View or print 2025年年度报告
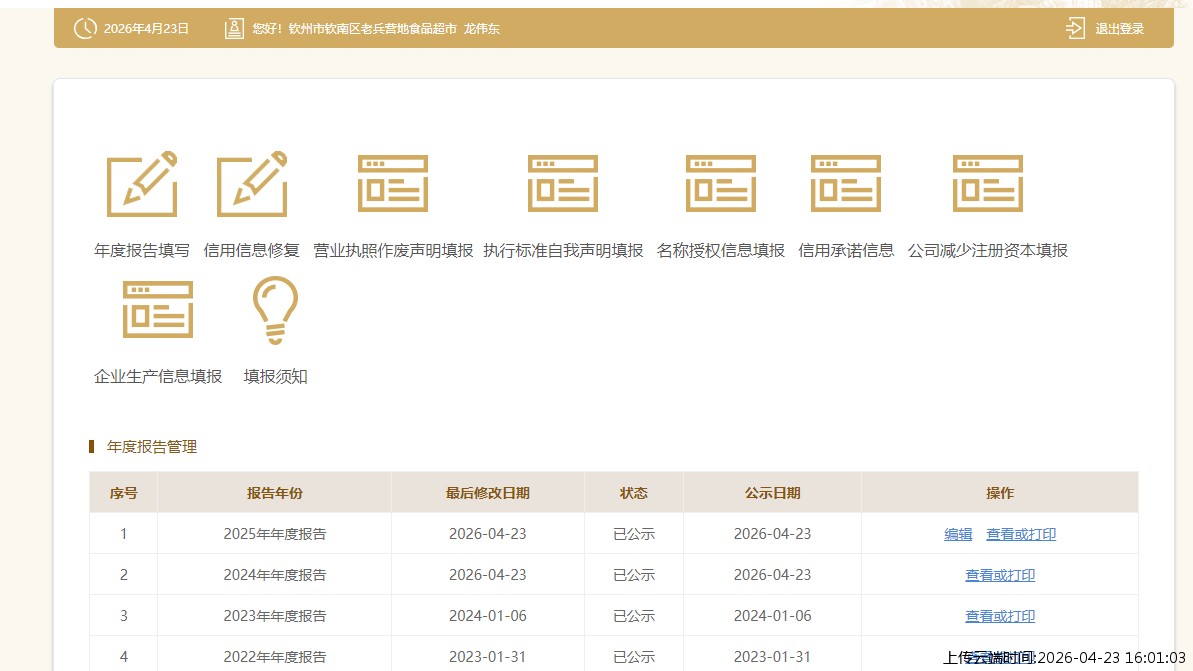This screenshot has height=671, width=1193. pyautogui.click(x=1021, y=535)
